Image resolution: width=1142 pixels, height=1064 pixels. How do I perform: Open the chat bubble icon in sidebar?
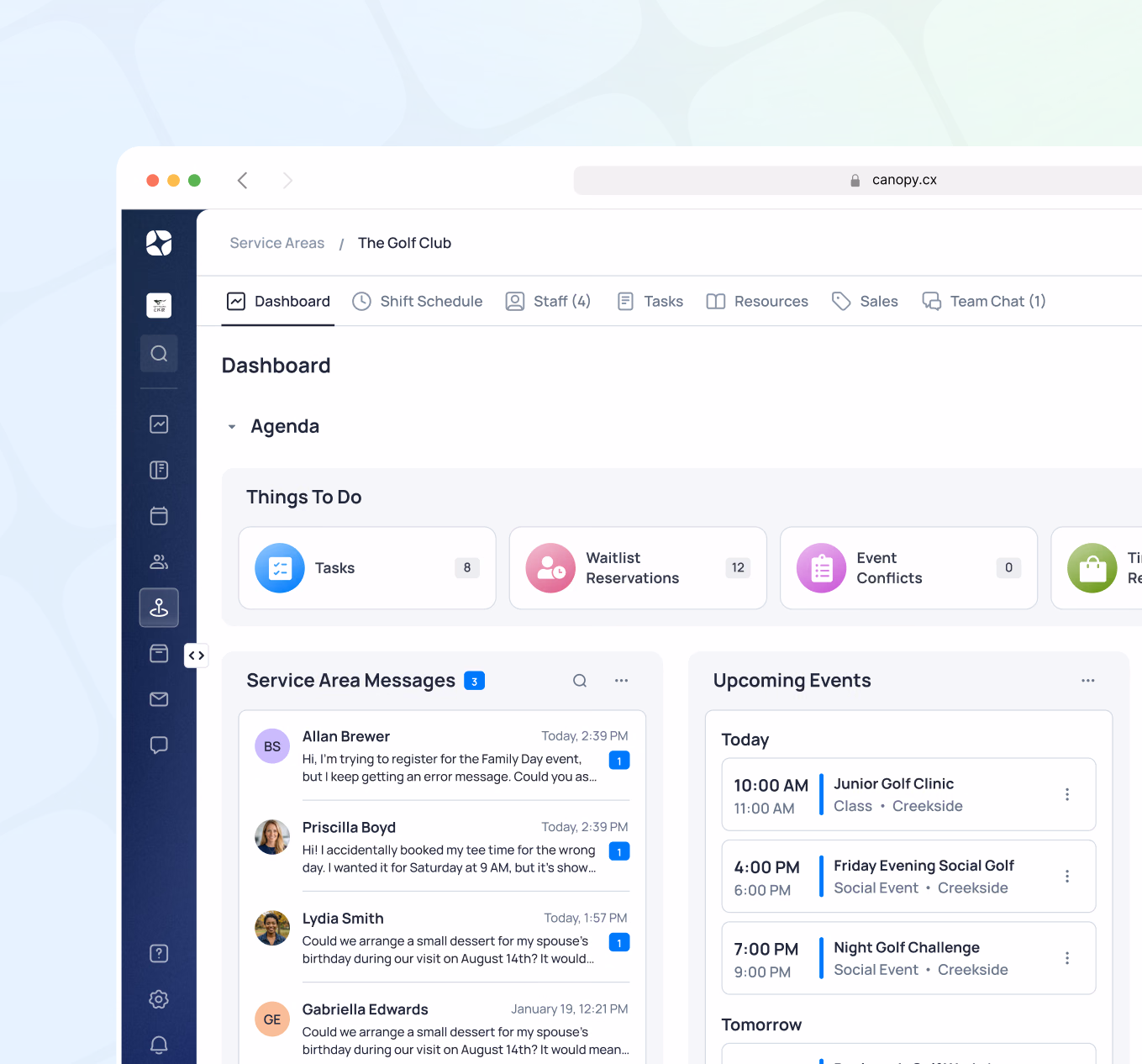pos(159,745)
